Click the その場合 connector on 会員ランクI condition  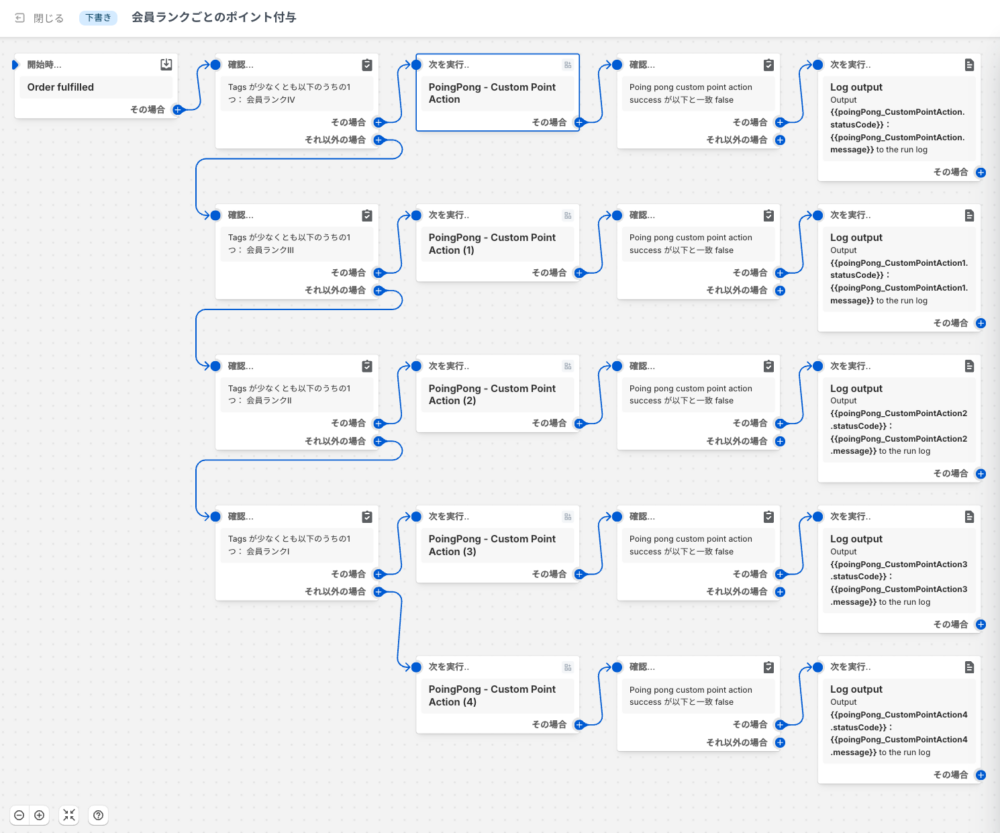pos(379,574)
